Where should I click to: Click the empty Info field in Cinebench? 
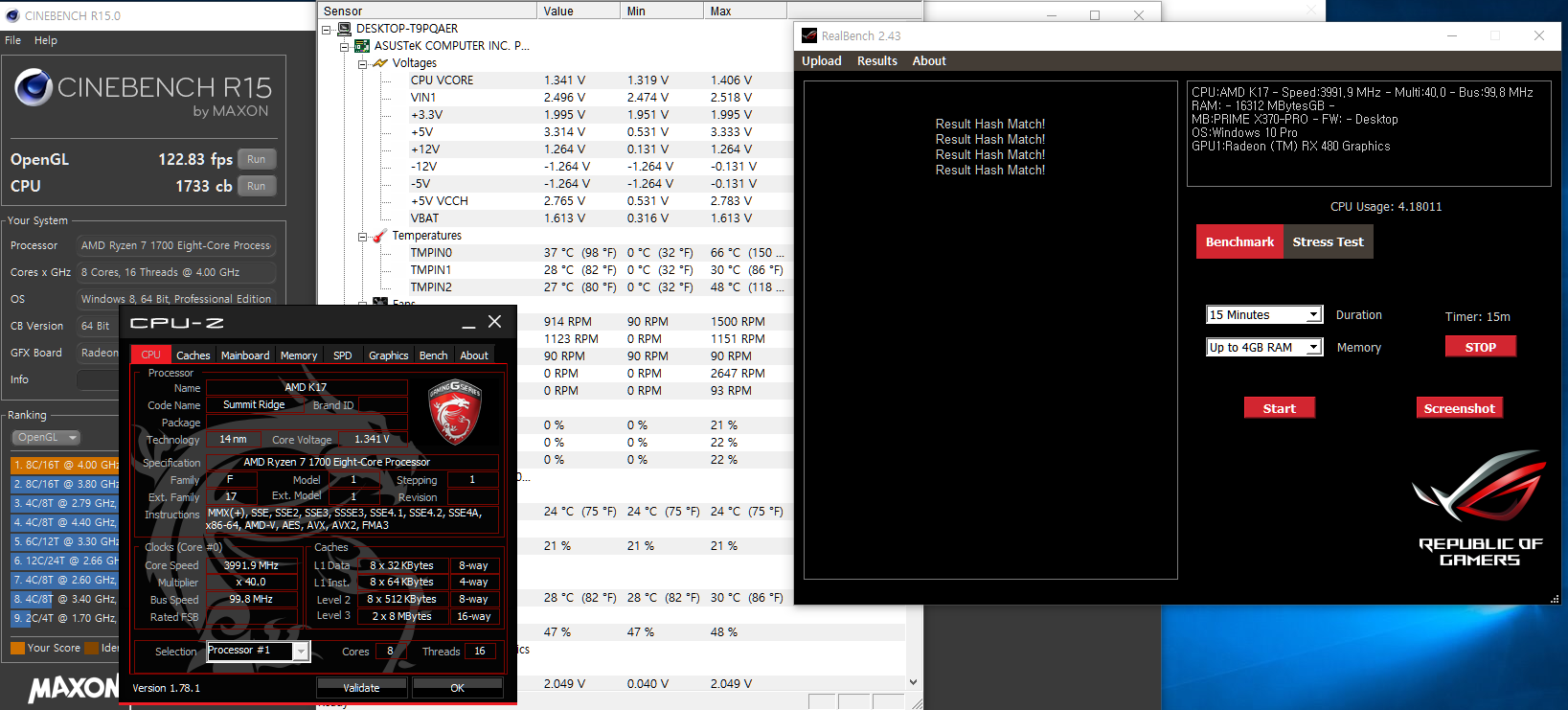point(98,379)
